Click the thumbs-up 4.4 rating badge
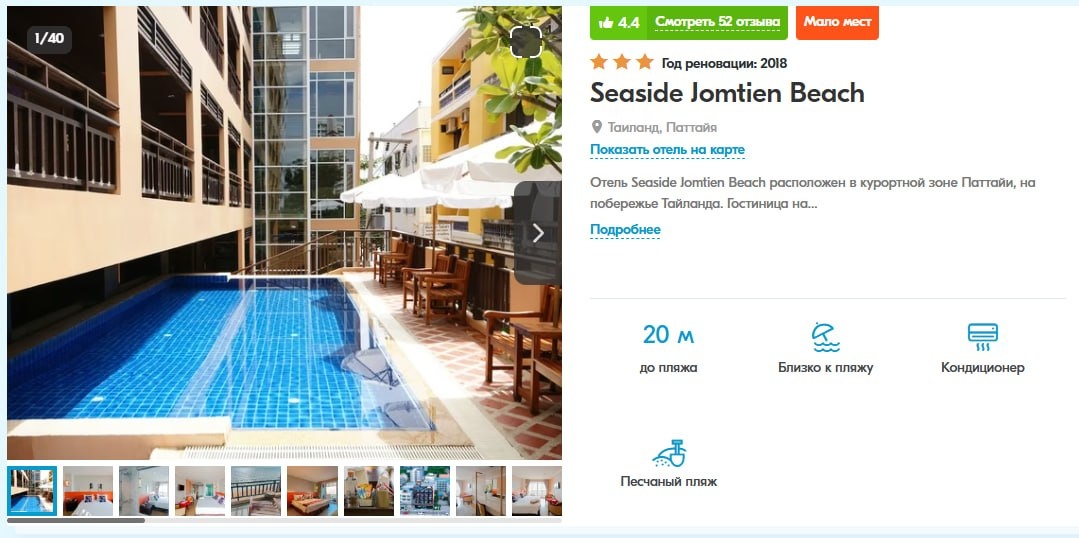Image resolution: width=1079 pixels, height=538 pixels. coord(619,22)
